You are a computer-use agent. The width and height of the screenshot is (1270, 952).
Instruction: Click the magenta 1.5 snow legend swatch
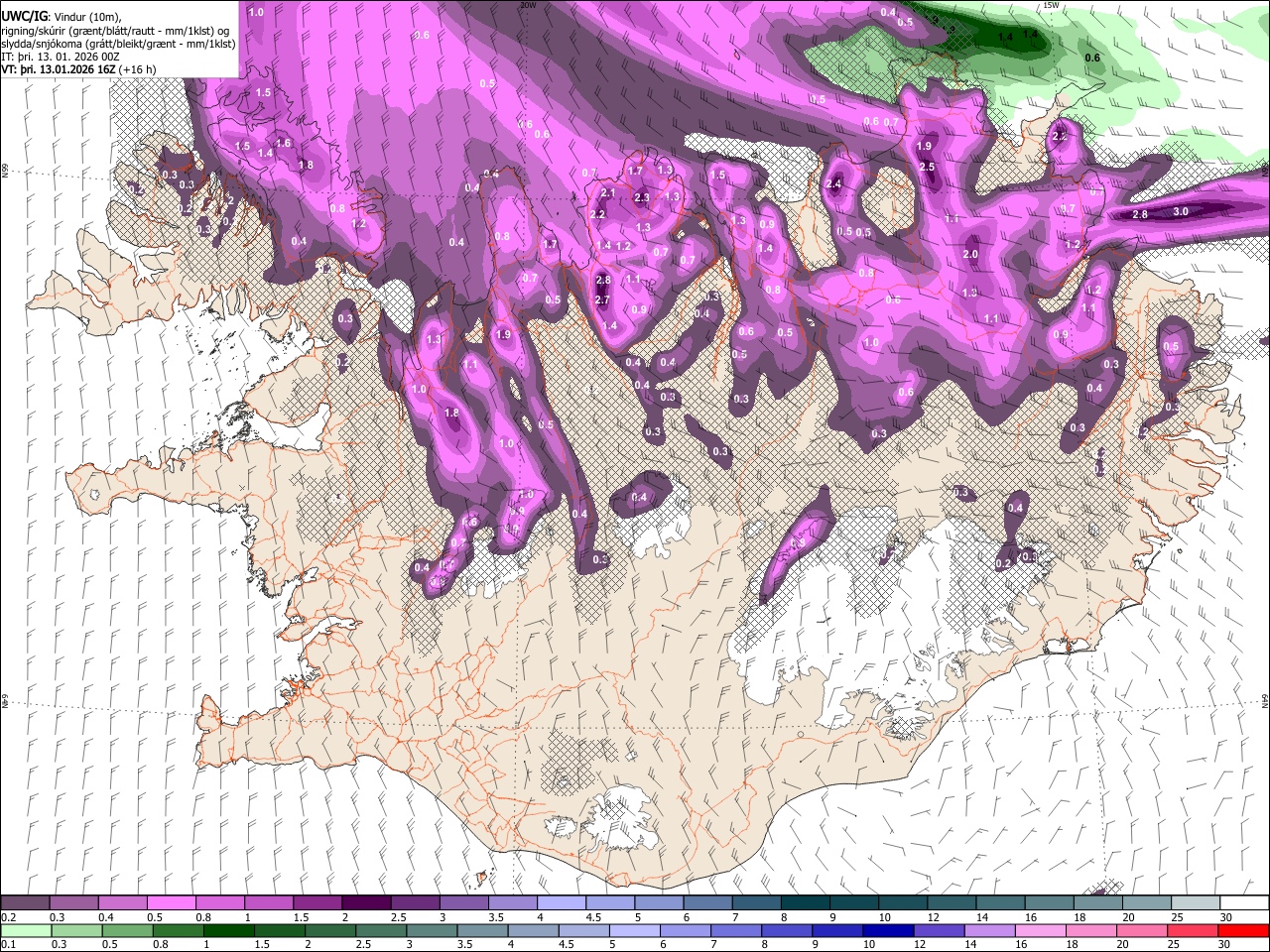(317, 903)
